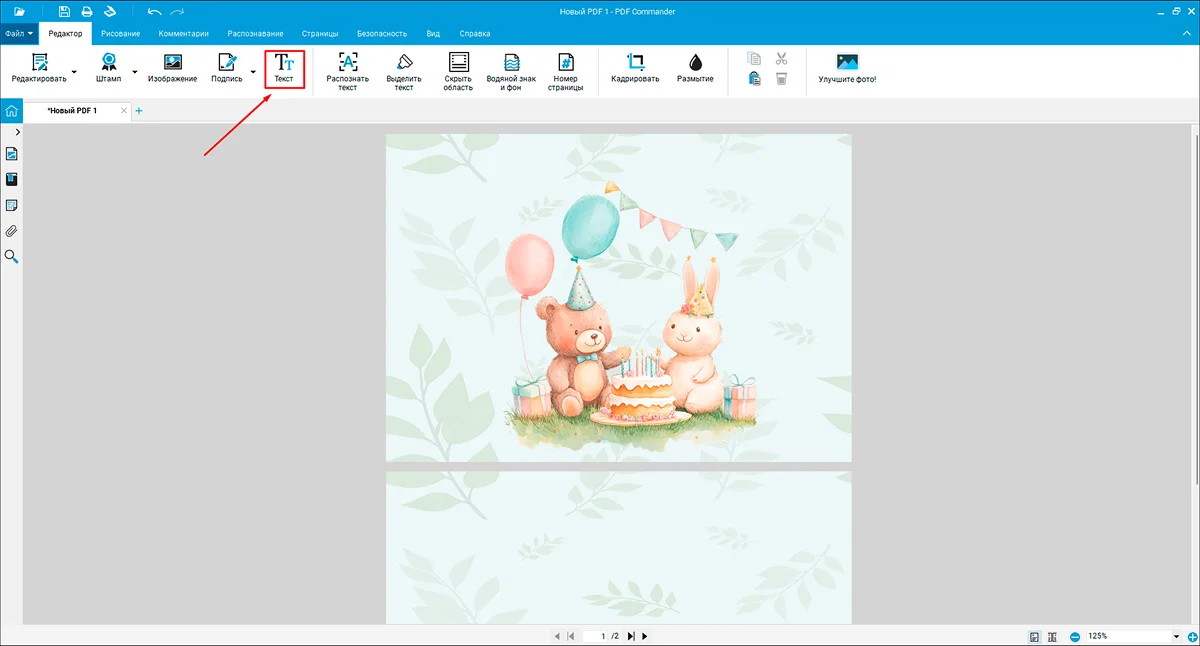Switch to the Безопасность tab
Image resolution: width=1200 pixels, height=646 pixels.
pos(382,33)
